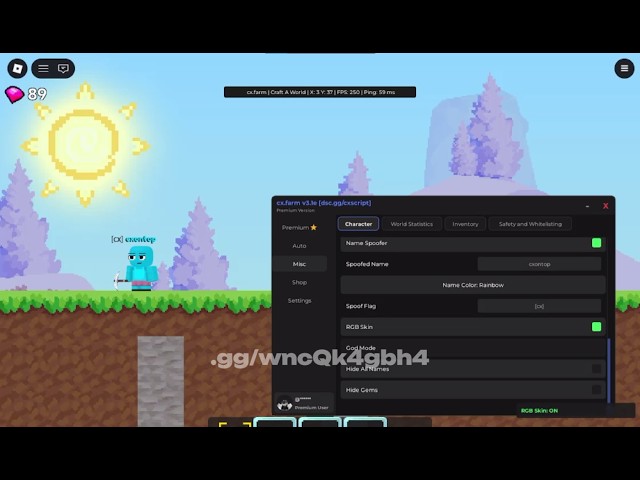Screen dimensions: 640x480
Task: Switch to the Character tab
Action: (358, 224)
